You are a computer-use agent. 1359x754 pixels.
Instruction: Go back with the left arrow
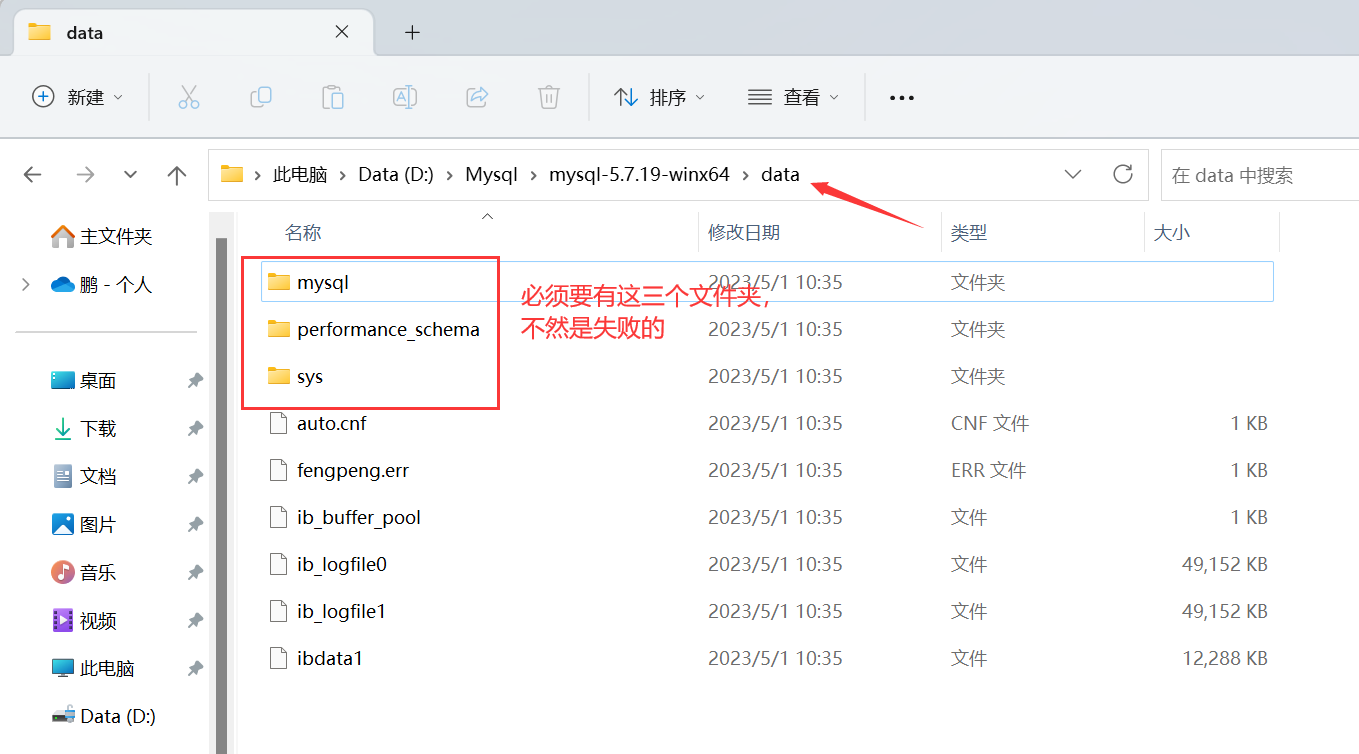click(x=33, y=175)
